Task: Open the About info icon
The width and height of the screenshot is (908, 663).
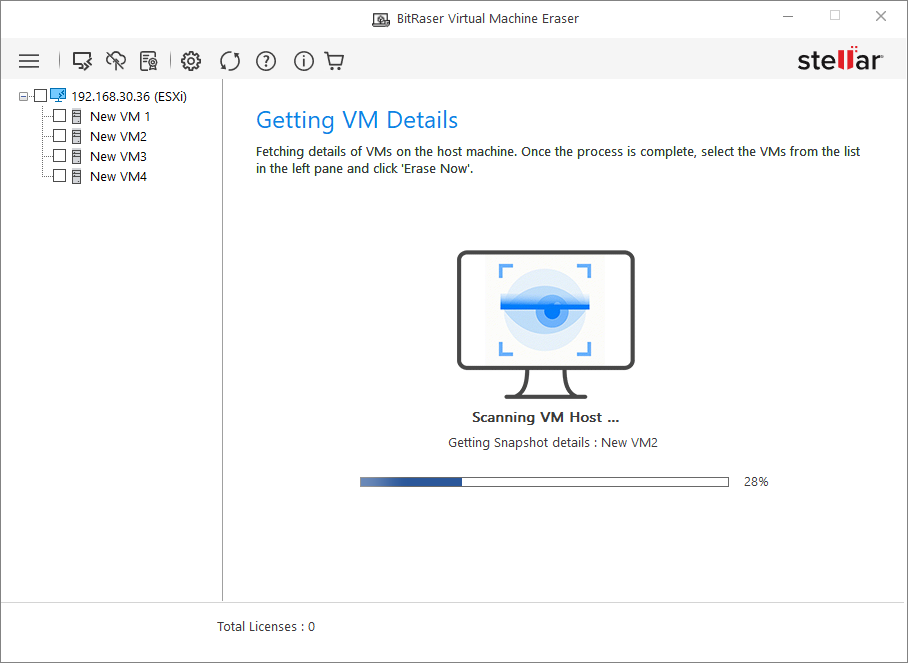Action: 303,61
